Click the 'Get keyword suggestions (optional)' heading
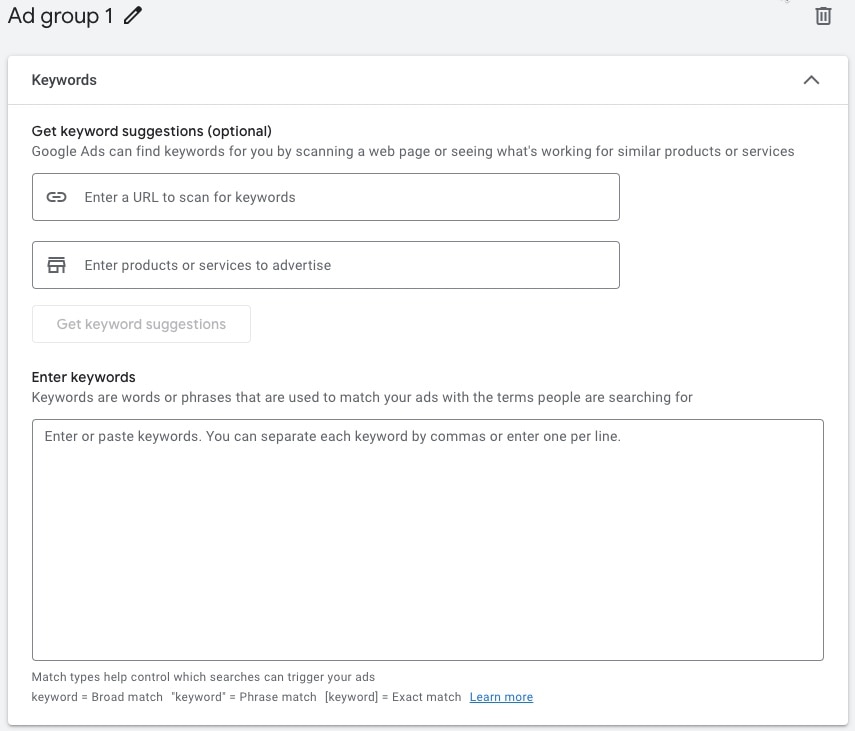This screenshot has height=731, width=855. 152,131
